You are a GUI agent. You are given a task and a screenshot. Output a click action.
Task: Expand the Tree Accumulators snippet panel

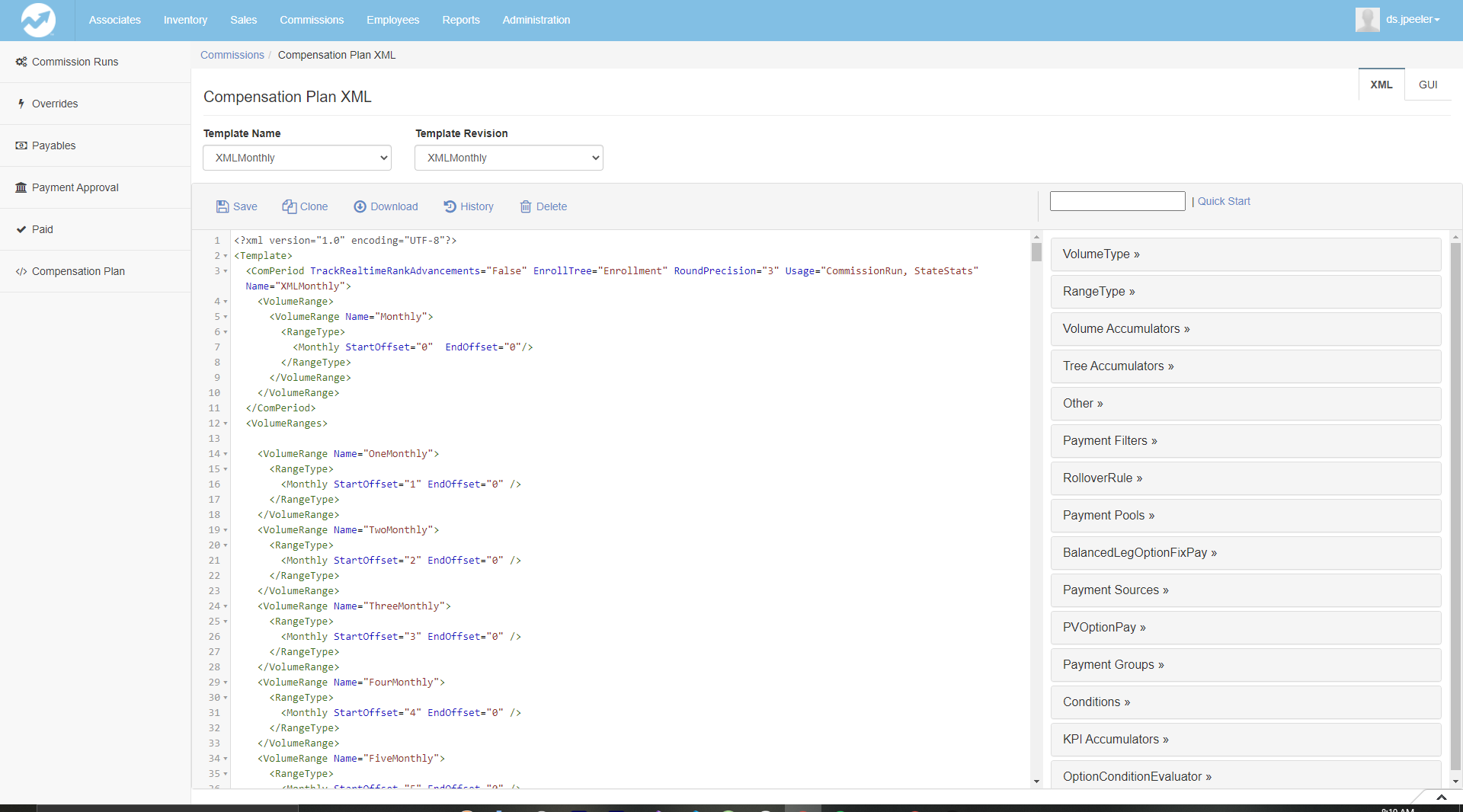click(1246, 366)
